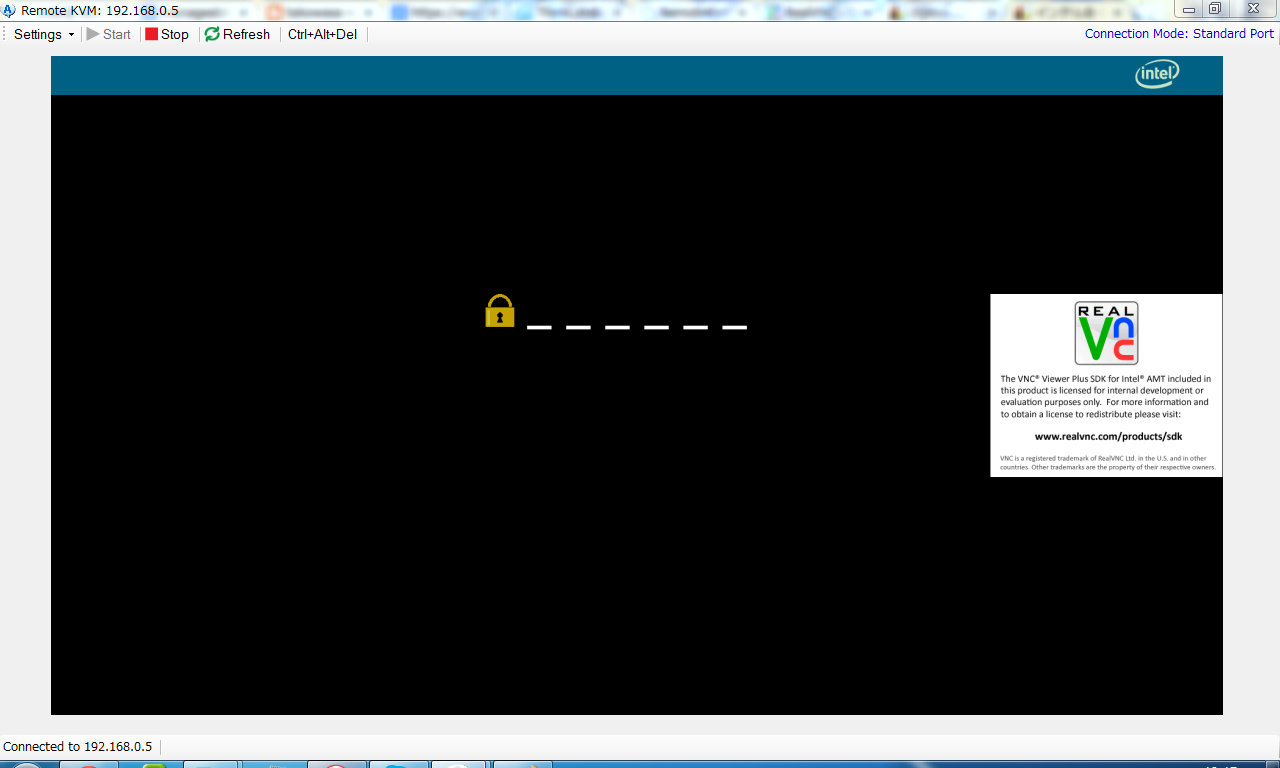The height and width of the screenshot is (768, 1280).
Task: Restore down the Remote KVM window
Action: pyautogui.click(x=1215, y=9)
